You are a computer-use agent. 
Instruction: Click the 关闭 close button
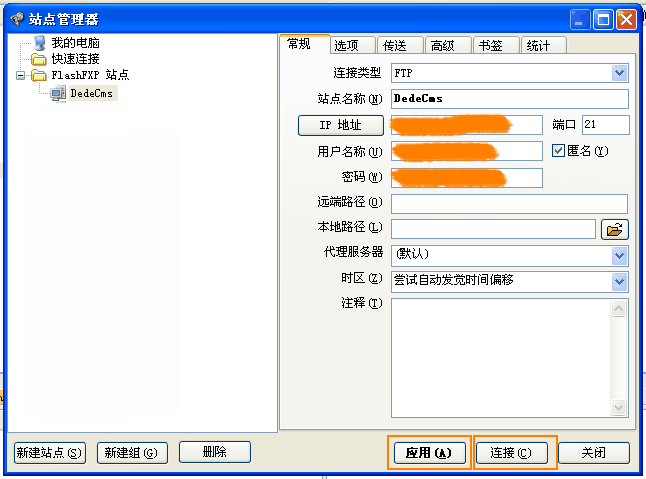tap(594, 453)
